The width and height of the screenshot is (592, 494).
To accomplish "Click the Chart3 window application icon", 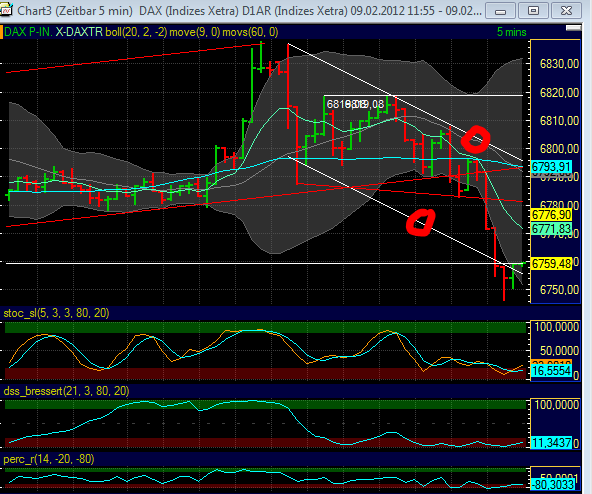I will 6,10.
